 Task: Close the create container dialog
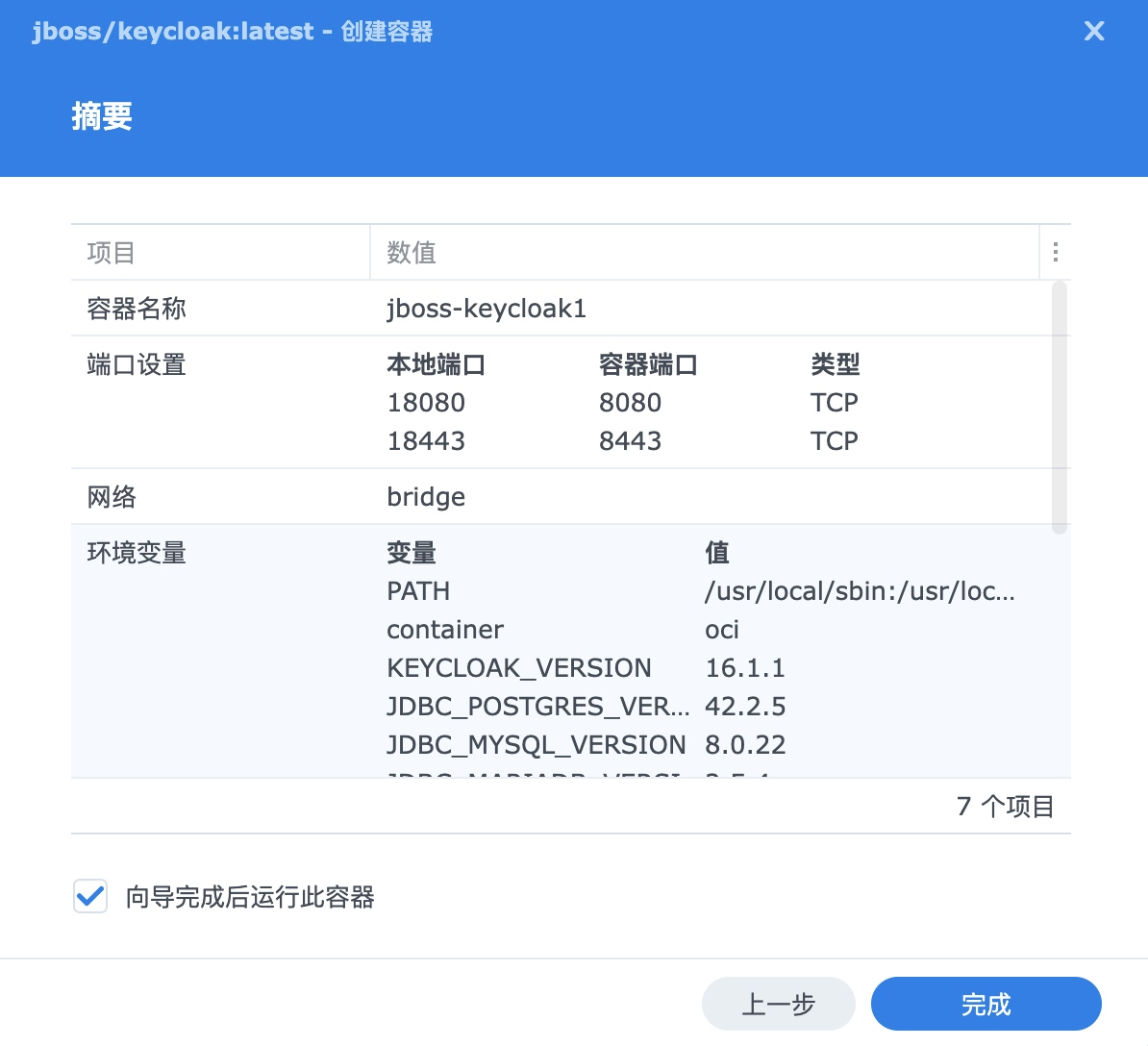coord(1094,31)
